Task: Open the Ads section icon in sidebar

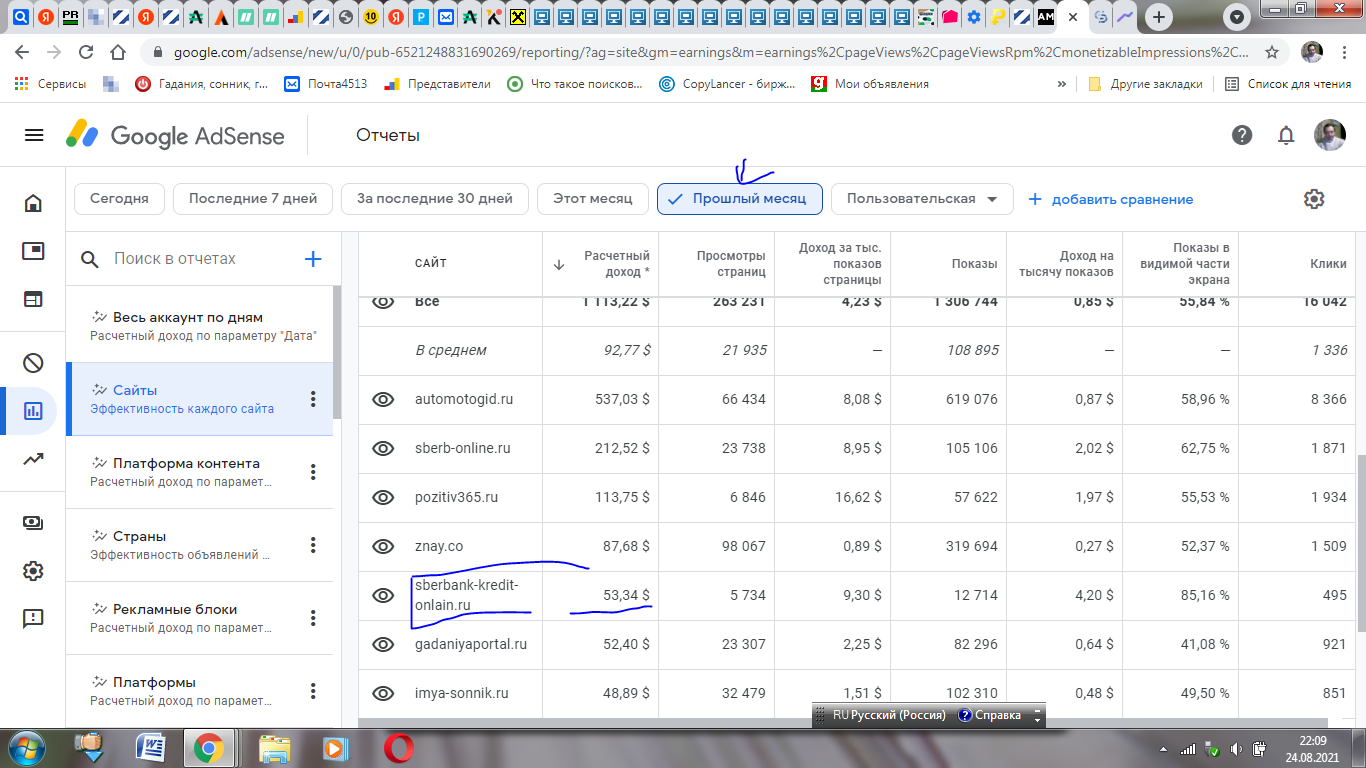Action: tap(33, 251)
